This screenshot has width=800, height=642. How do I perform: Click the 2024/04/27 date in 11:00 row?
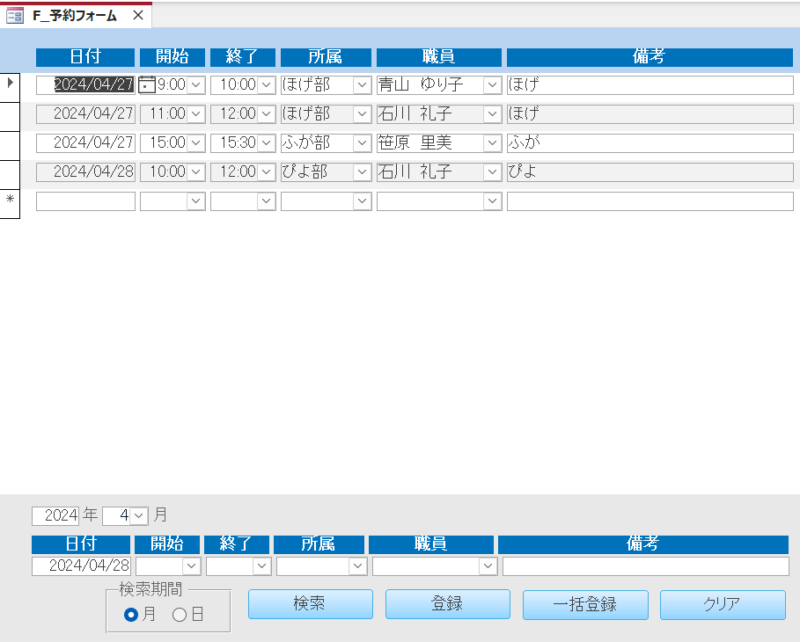(86, 114)
